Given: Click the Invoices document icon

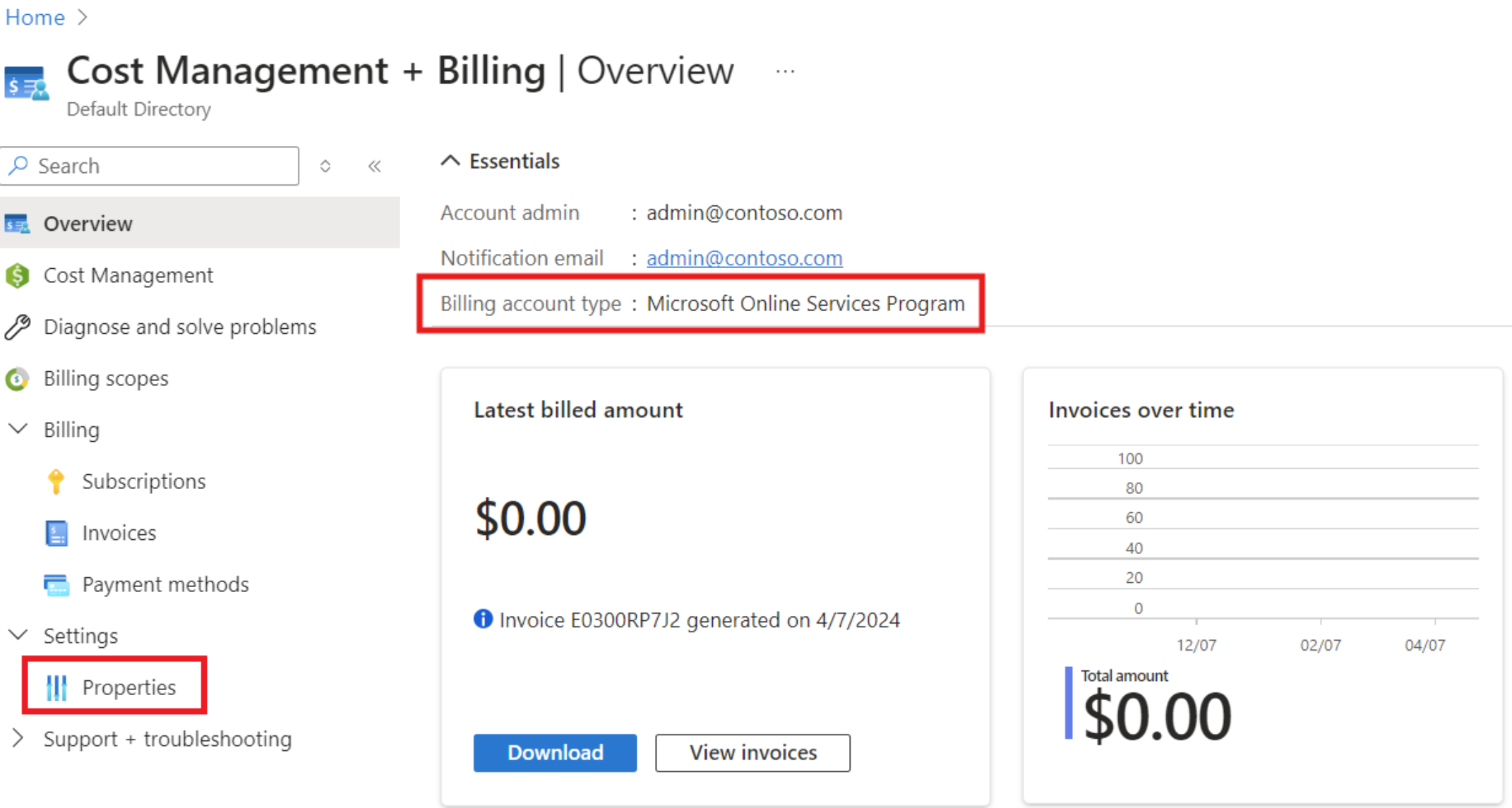Looking at the screenshot, I should (x=56, y=533).
